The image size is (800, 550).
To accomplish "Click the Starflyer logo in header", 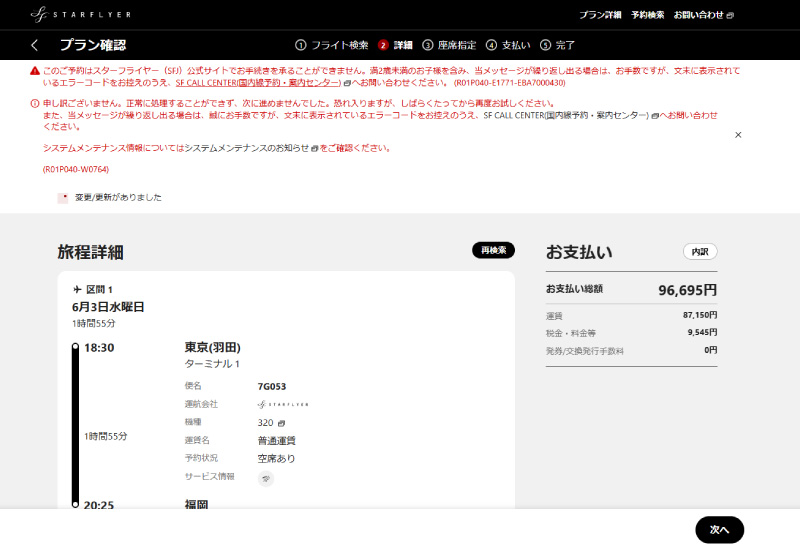I will 81,14.
